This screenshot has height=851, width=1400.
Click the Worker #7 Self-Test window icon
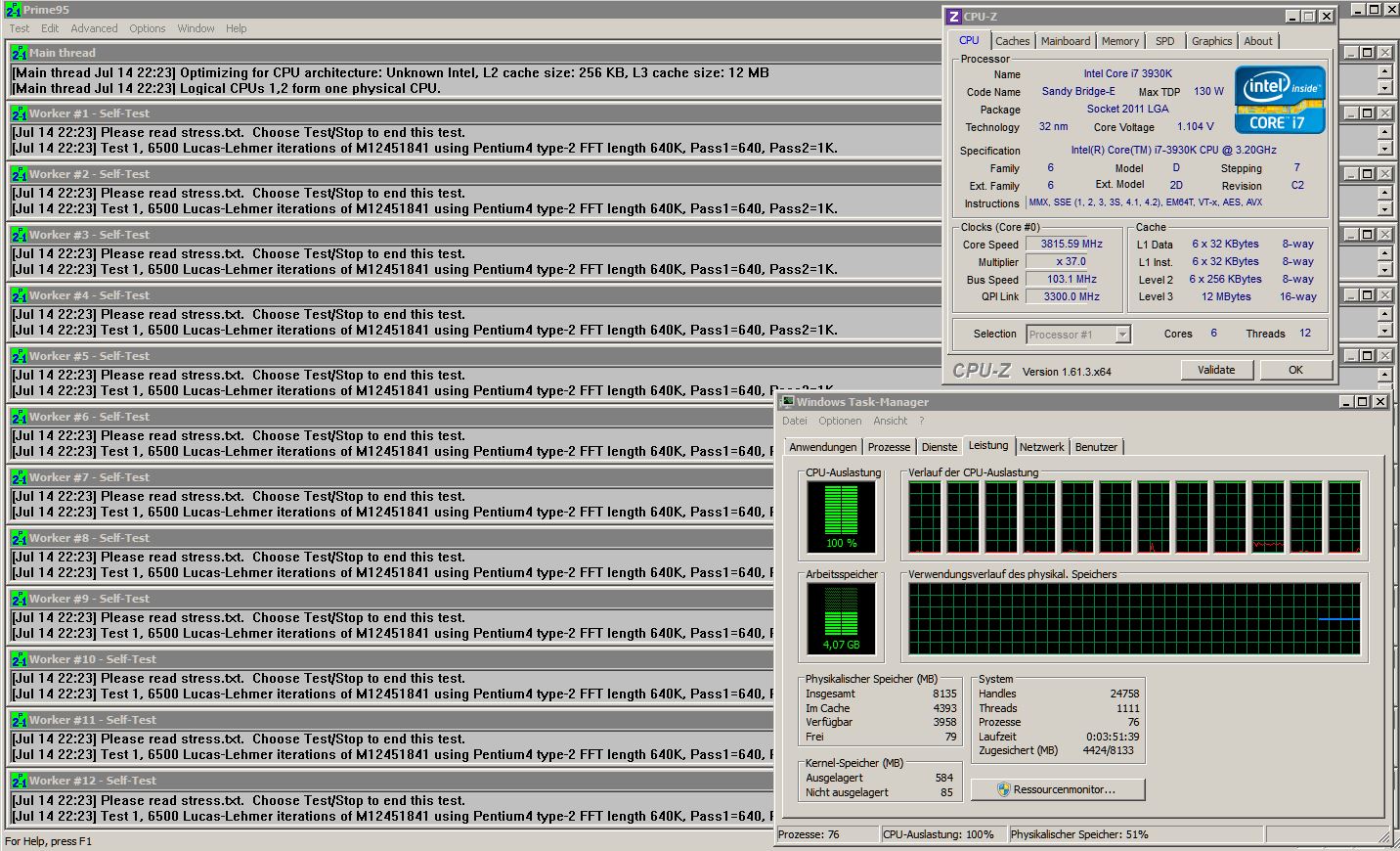pyautogui.click(x=19, y=477)
